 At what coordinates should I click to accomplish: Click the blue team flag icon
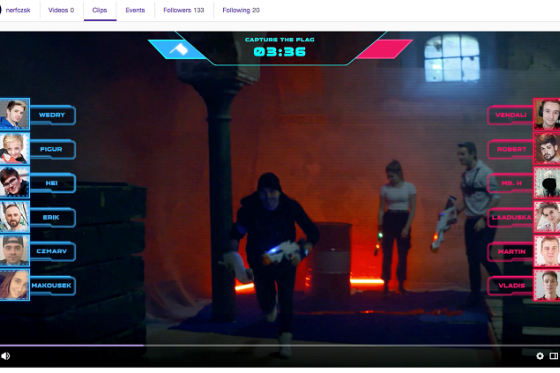(179, 49)
